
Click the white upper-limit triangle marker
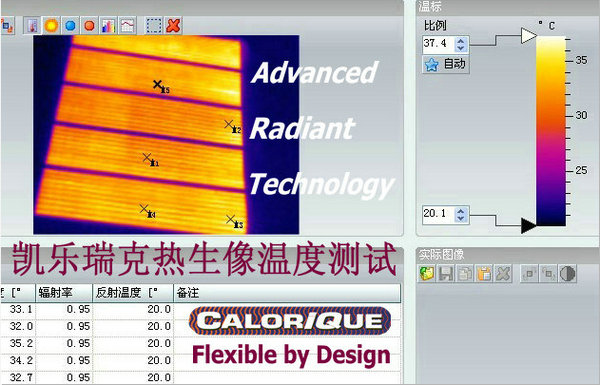click(529, 36)
